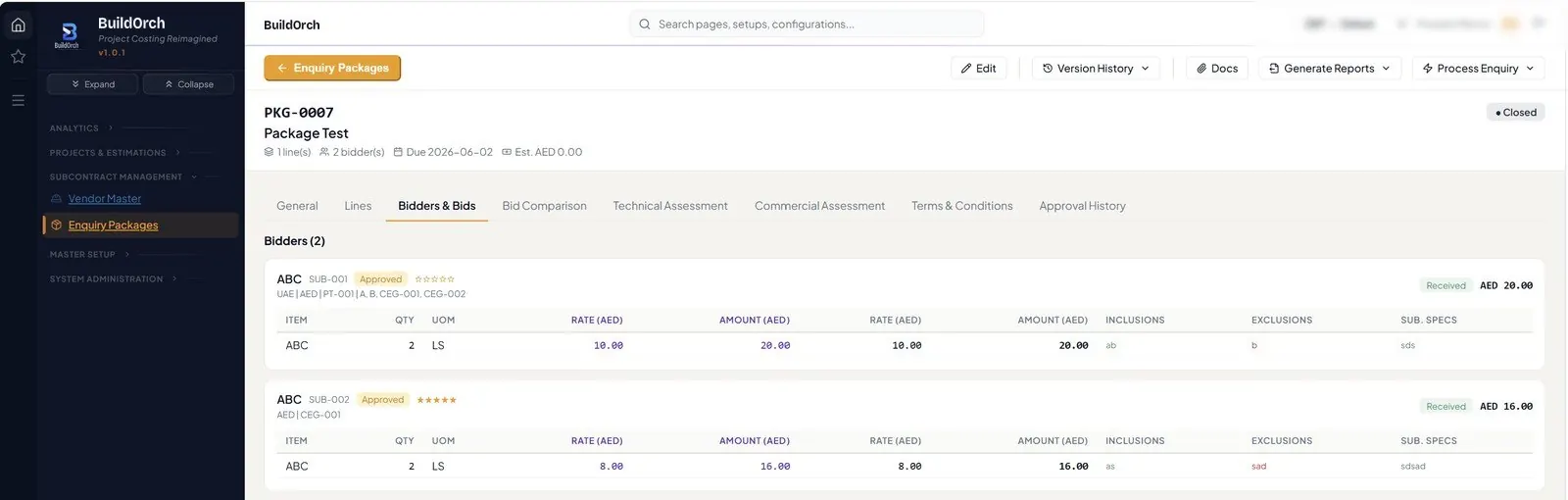Expand the Master Setup section
This screenshot has width=1568, height=500.
click(89, 255)
